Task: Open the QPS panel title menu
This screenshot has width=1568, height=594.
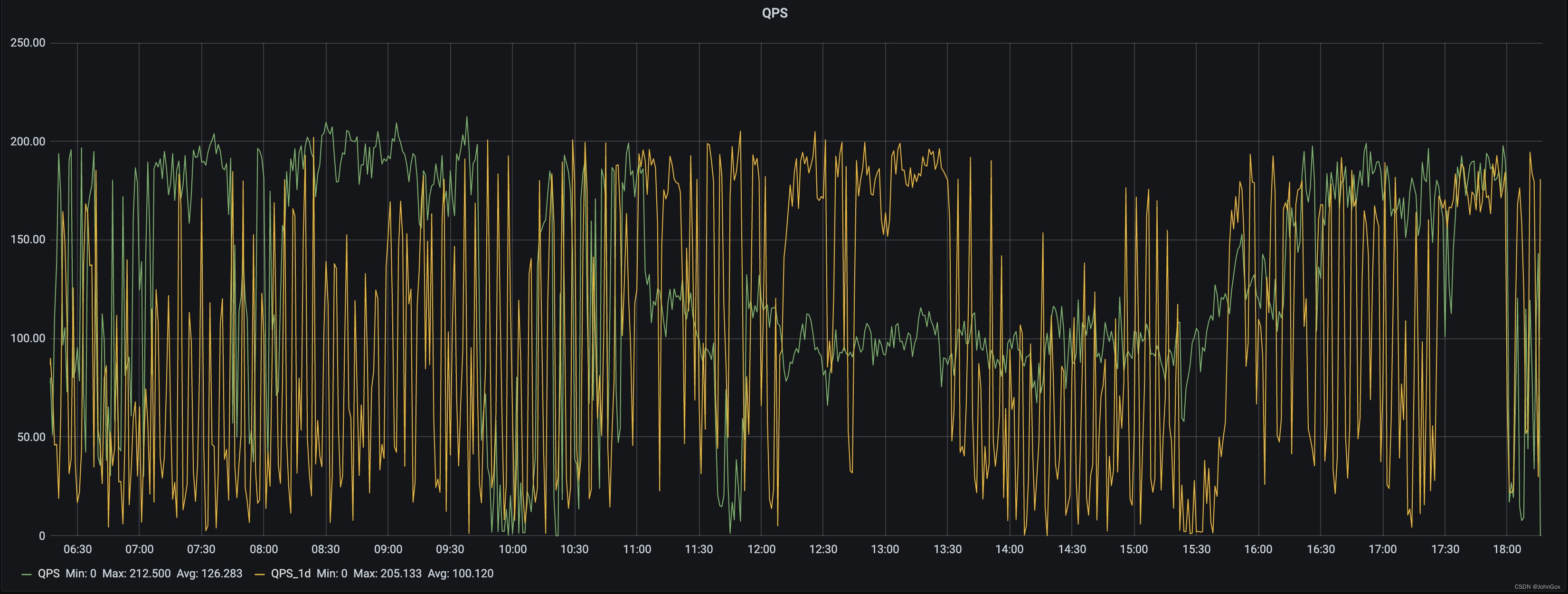Action: tap(774, 13)
